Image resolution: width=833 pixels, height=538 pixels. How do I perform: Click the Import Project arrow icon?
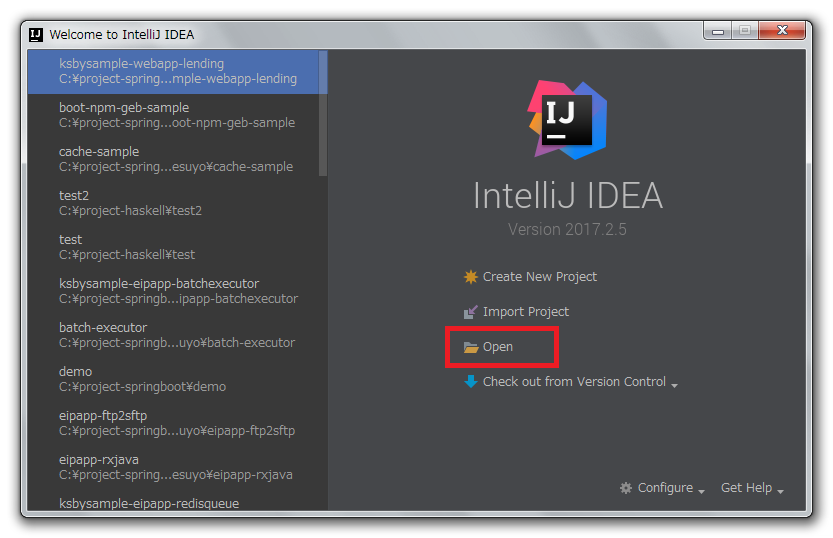point(470,312)
